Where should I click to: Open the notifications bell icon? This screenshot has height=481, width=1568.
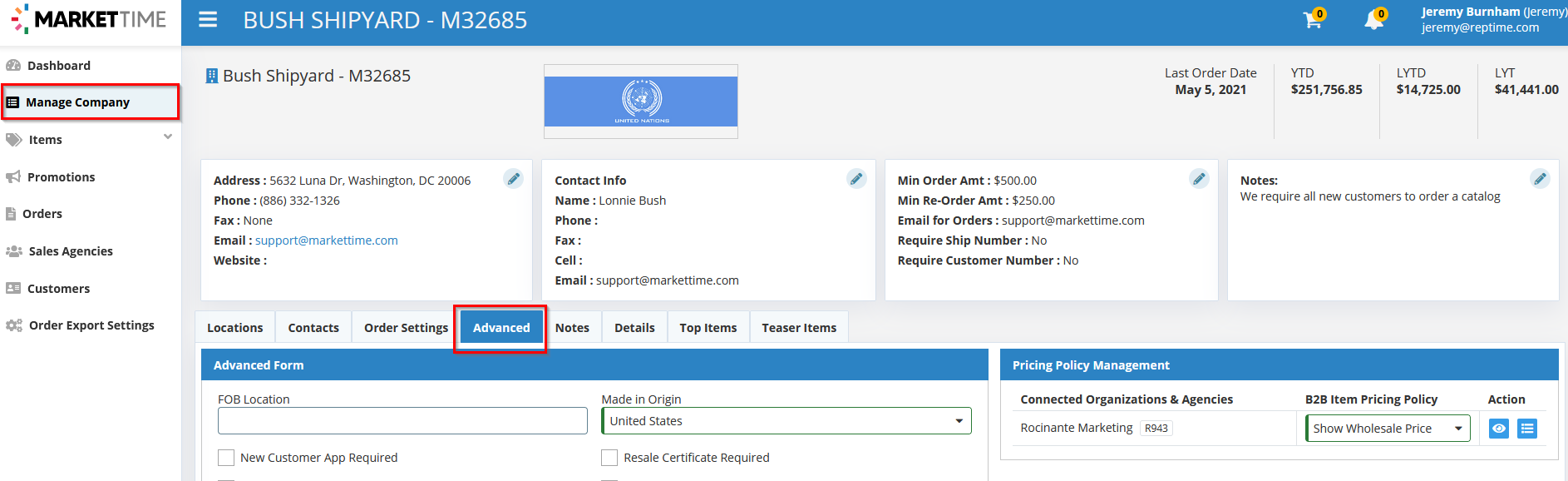tap(1374, 19)
